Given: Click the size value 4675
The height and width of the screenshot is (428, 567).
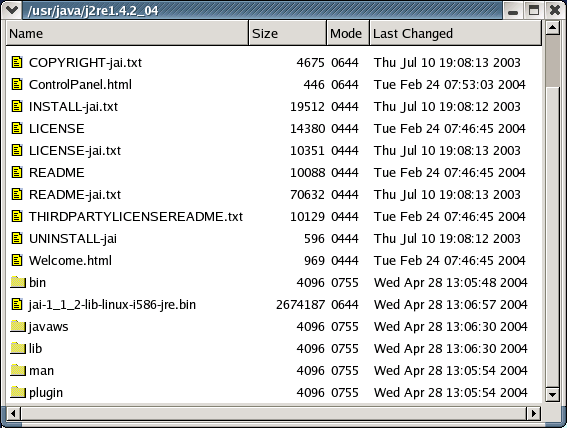Looking at the screenshot, I should point(311,63).
